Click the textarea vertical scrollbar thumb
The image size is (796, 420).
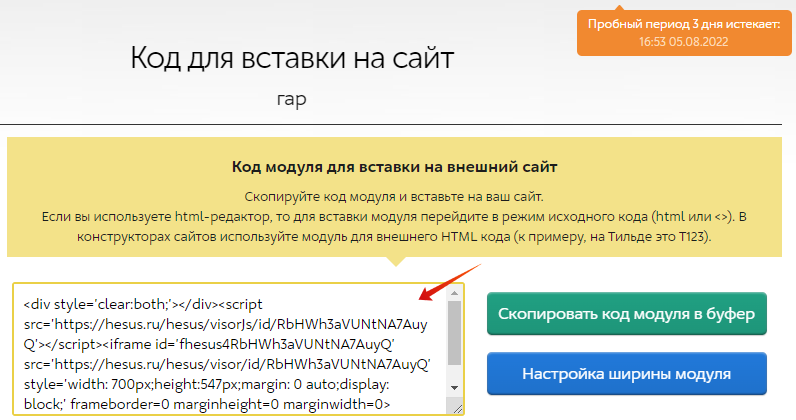point(454,333)
